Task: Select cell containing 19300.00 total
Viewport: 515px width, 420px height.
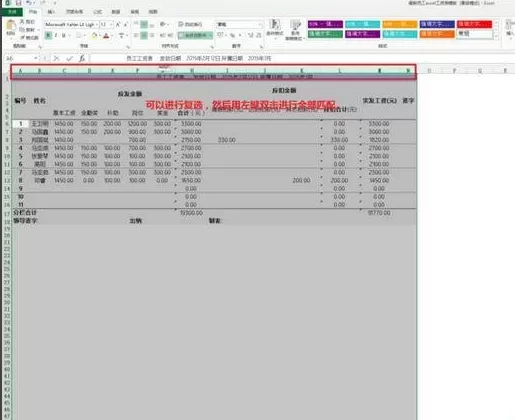Action: [x=191, y=213]
